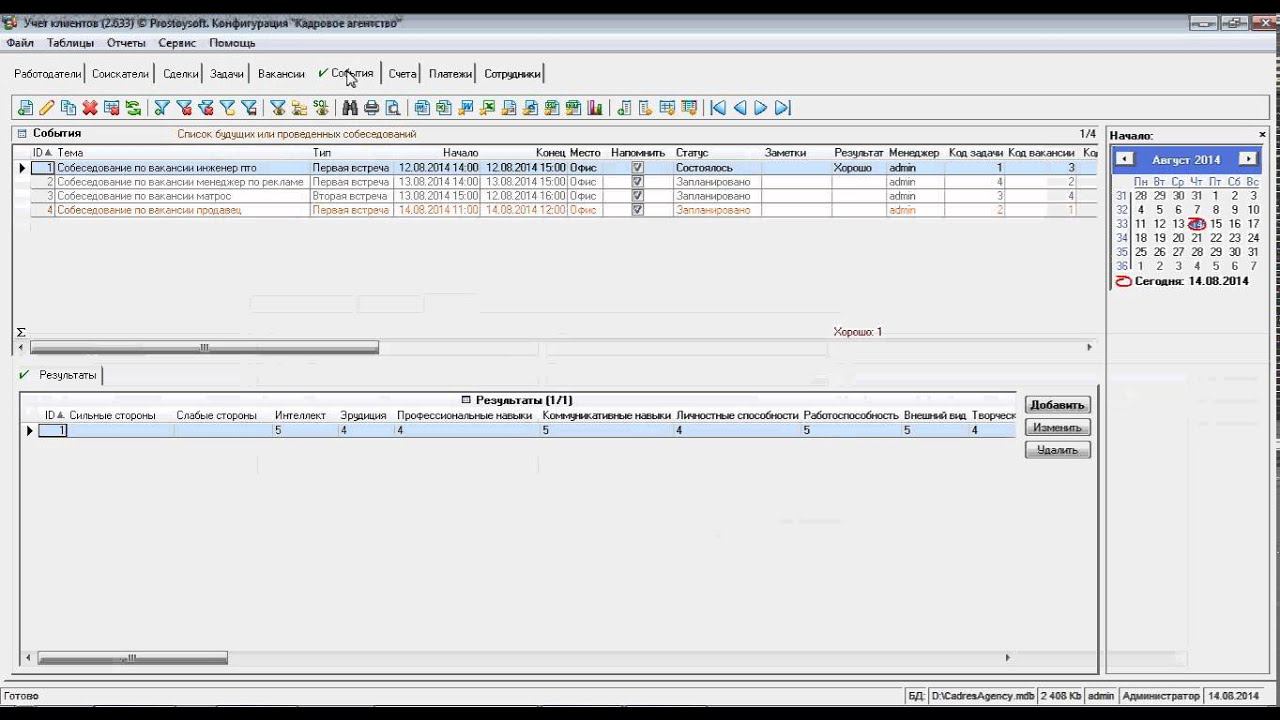Image resolution: width=1280 pixels, height=720 pixels.
Task: Switch to the Платежи tab
Action: (x=450, y=74)
